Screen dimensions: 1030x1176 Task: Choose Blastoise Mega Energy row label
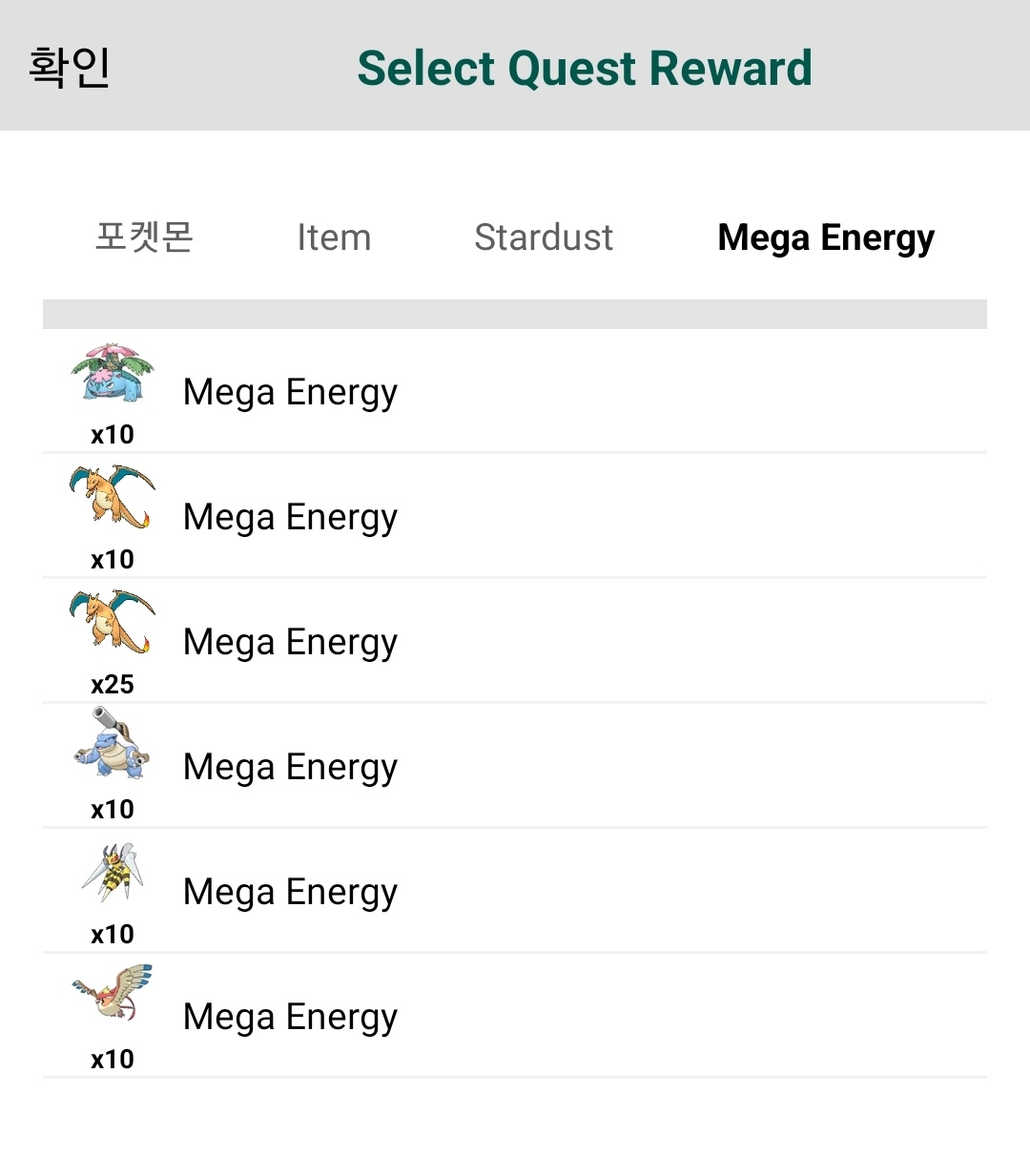(290, 768)
